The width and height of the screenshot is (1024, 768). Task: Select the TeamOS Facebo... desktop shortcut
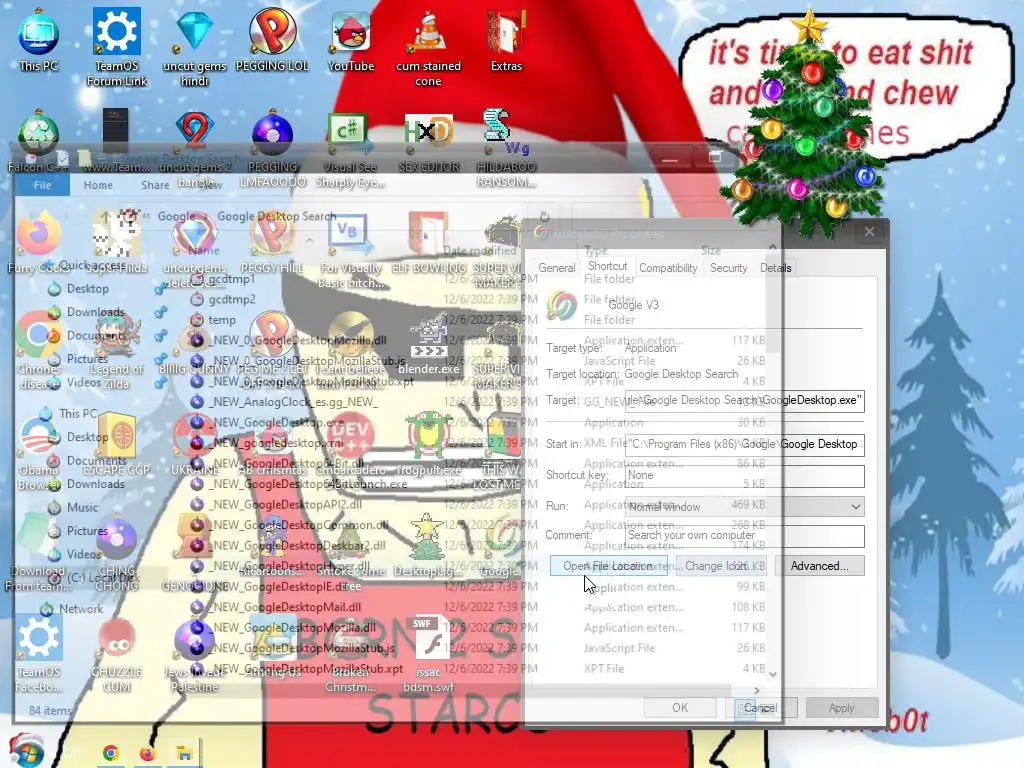click(39, 653)
